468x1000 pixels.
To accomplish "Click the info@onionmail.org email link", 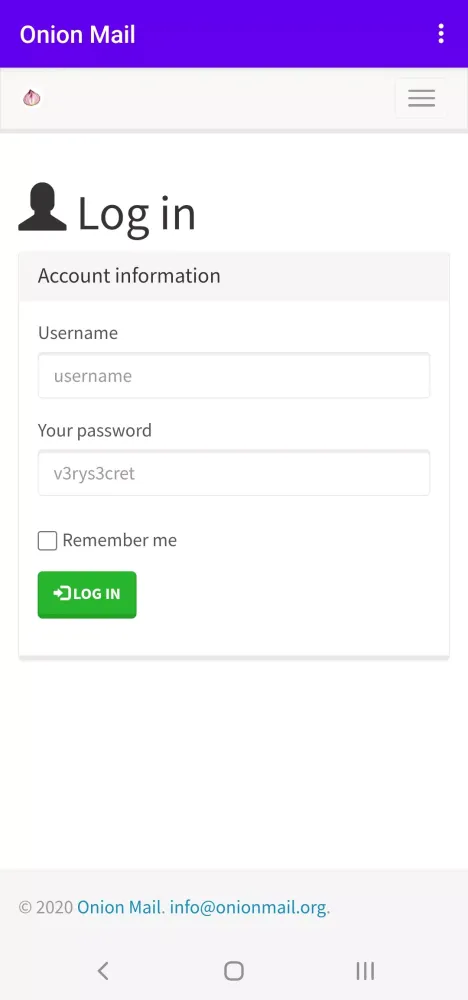I will (248, 907).
